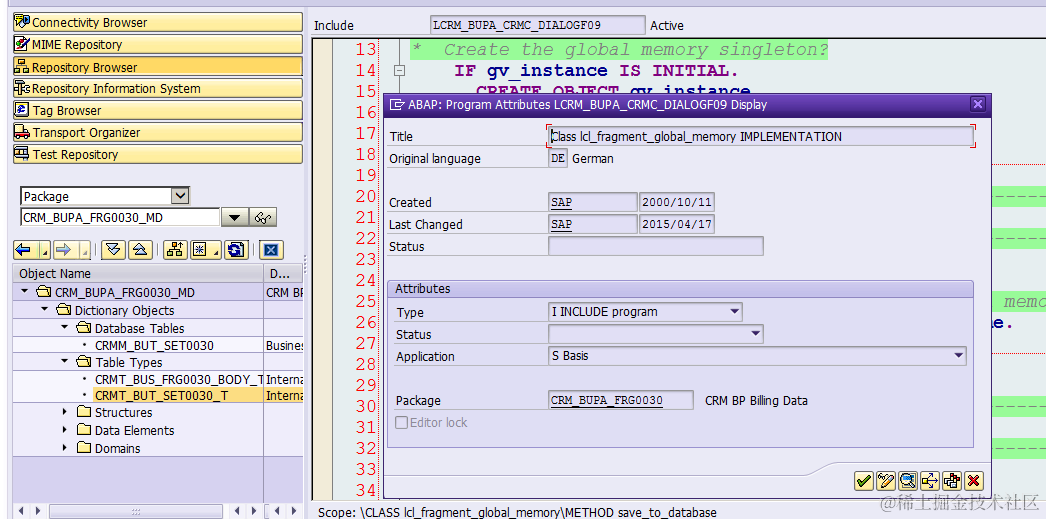1046x519 pixels.
Task: Open the Transport Organizer
Action: pos(157,132)
